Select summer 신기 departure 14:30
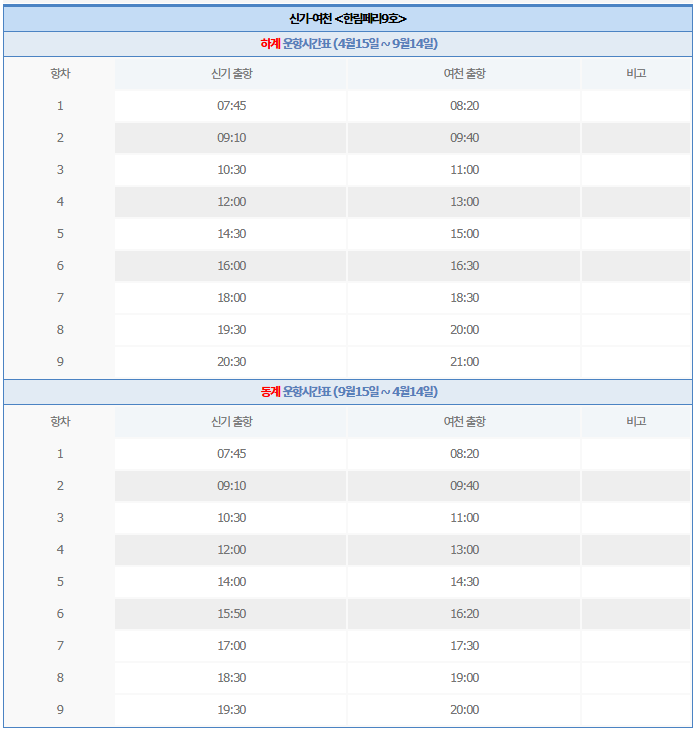Screen dimensions: 697x731 tap(232, 234)
